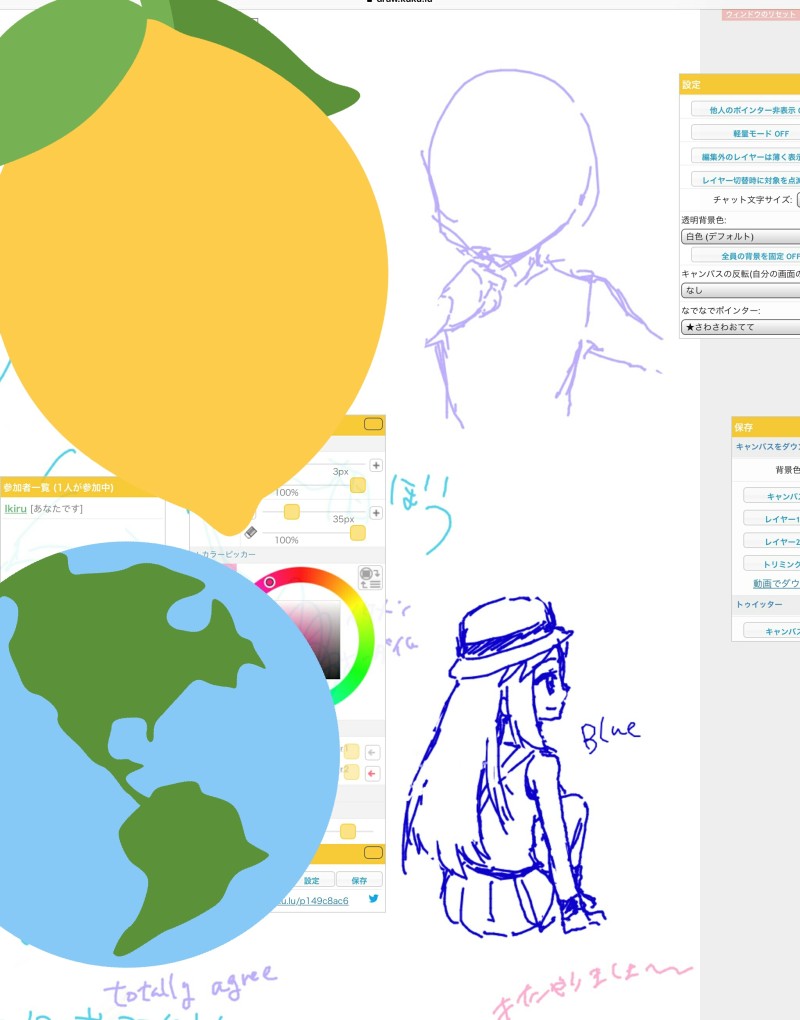Open the p149c8ac6 room URL link
The height and width of the screenshot is (1020, 800).
311,900
